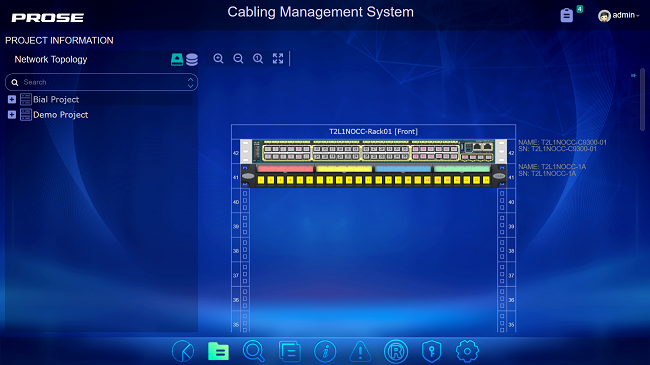This screenshot has height=365, width=650.
Task: Expand the Bial Project tree node
Action: coord(12,100)
